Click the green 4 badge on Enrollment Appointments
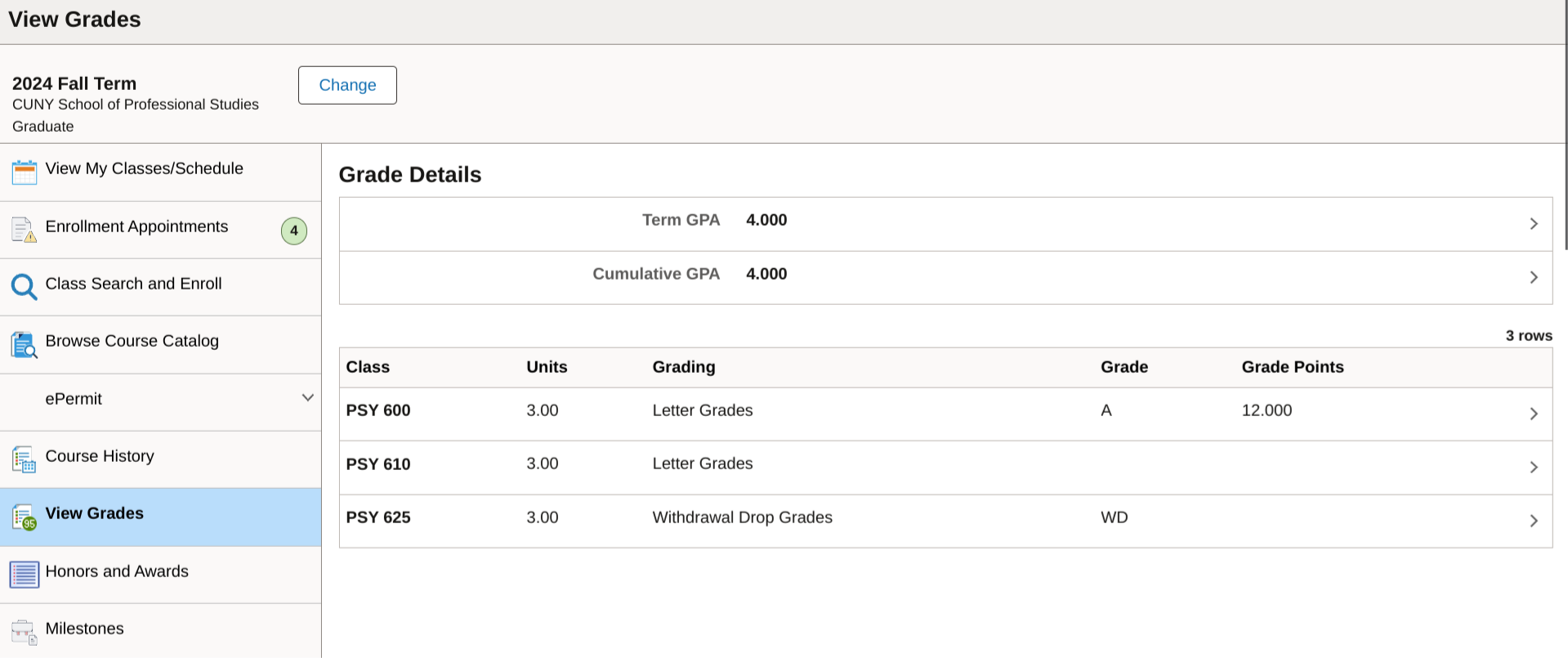 294,231
